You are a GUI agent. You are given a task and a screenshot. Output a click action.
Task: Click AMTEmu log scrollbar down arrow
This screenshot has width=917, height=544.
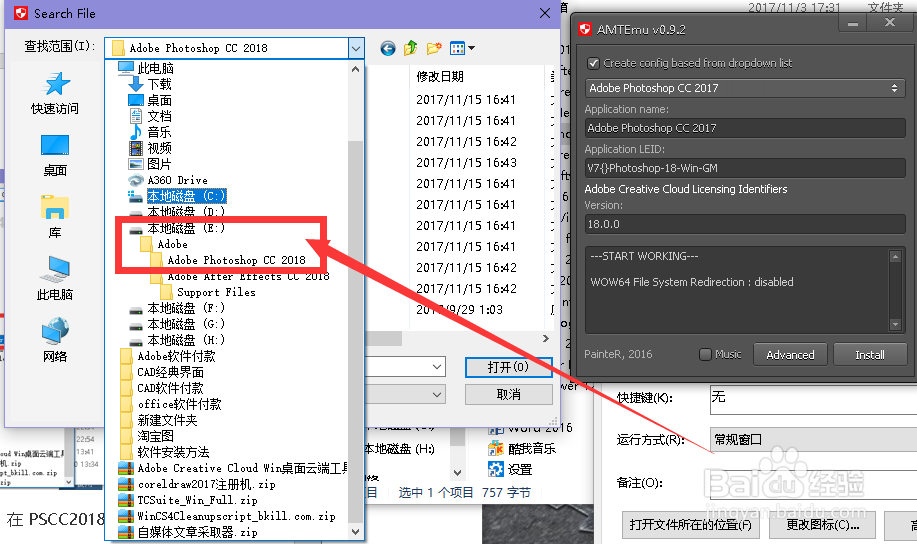(895, 324)
